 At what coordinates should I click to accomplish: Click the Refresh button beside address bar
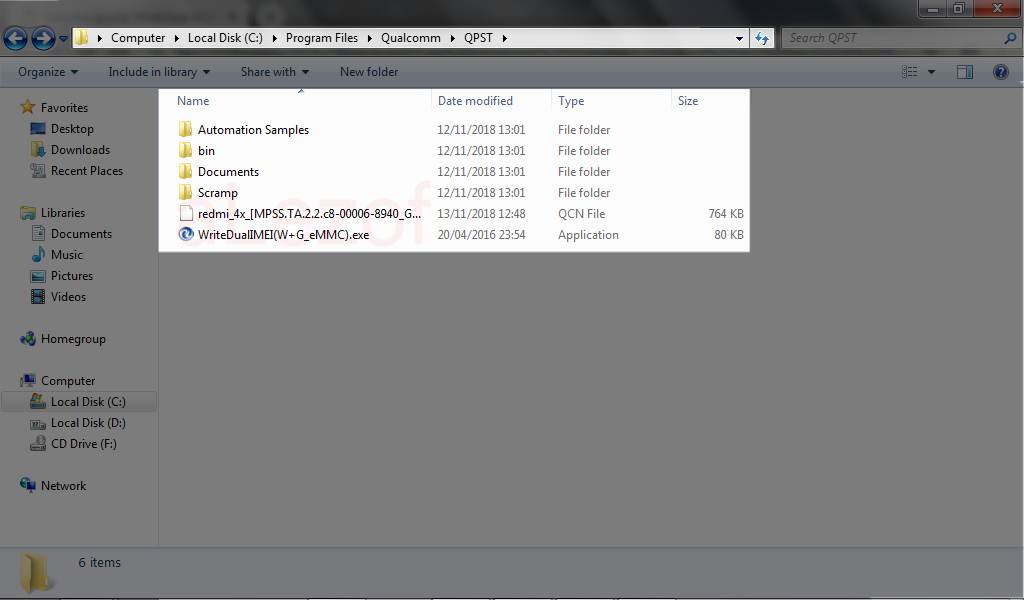[761, 39]
